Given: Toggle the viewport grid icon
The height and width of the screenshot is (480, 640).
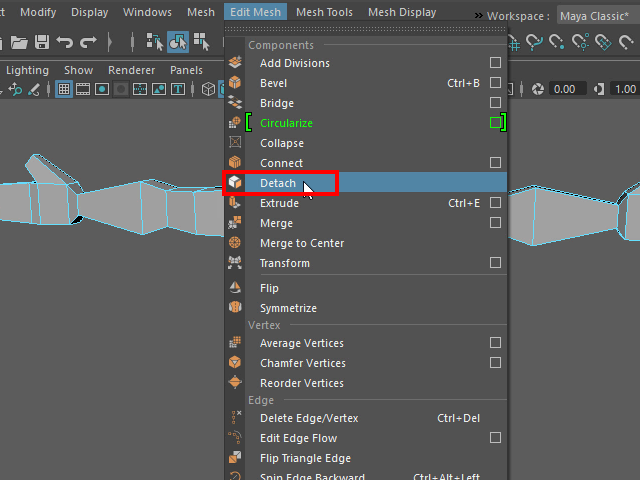Looking at the screenshot, I should click(x=63, y=89).
